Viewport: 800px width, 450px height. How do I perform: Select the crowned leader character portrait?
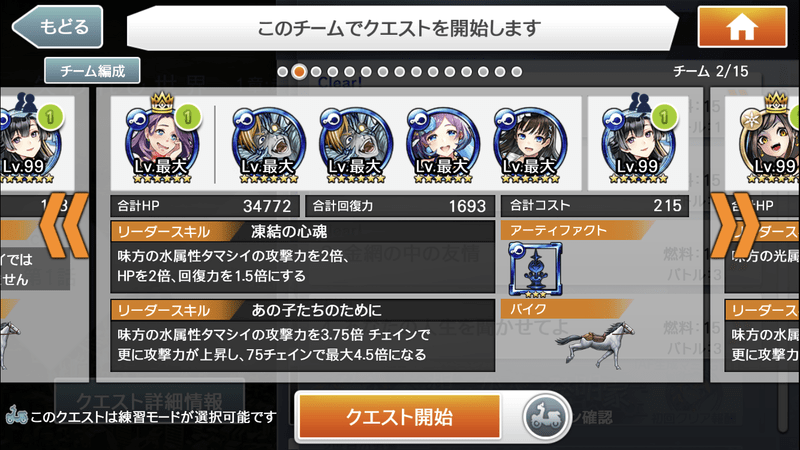(x=162, y=142)
